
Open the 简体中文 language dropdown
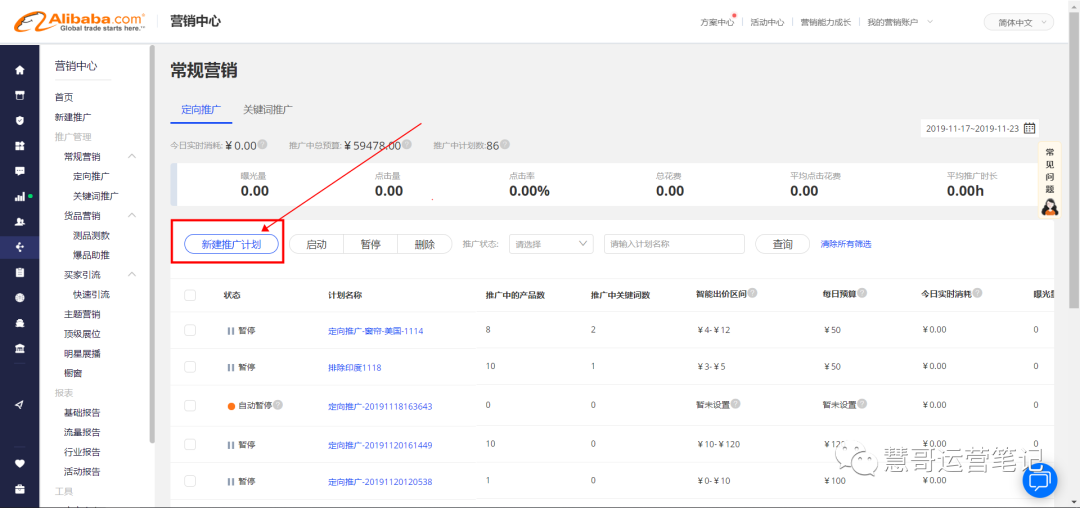(1019, 22)
